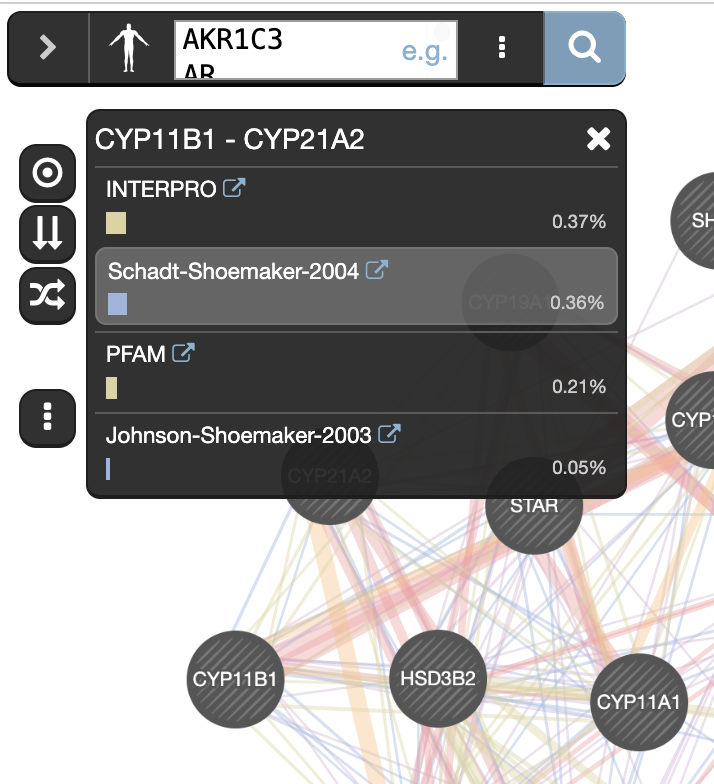Close the CYP11B1 - CYP21A2 popup
The height and width of the screenshot is (784, 714).
(x=598, y=139)
